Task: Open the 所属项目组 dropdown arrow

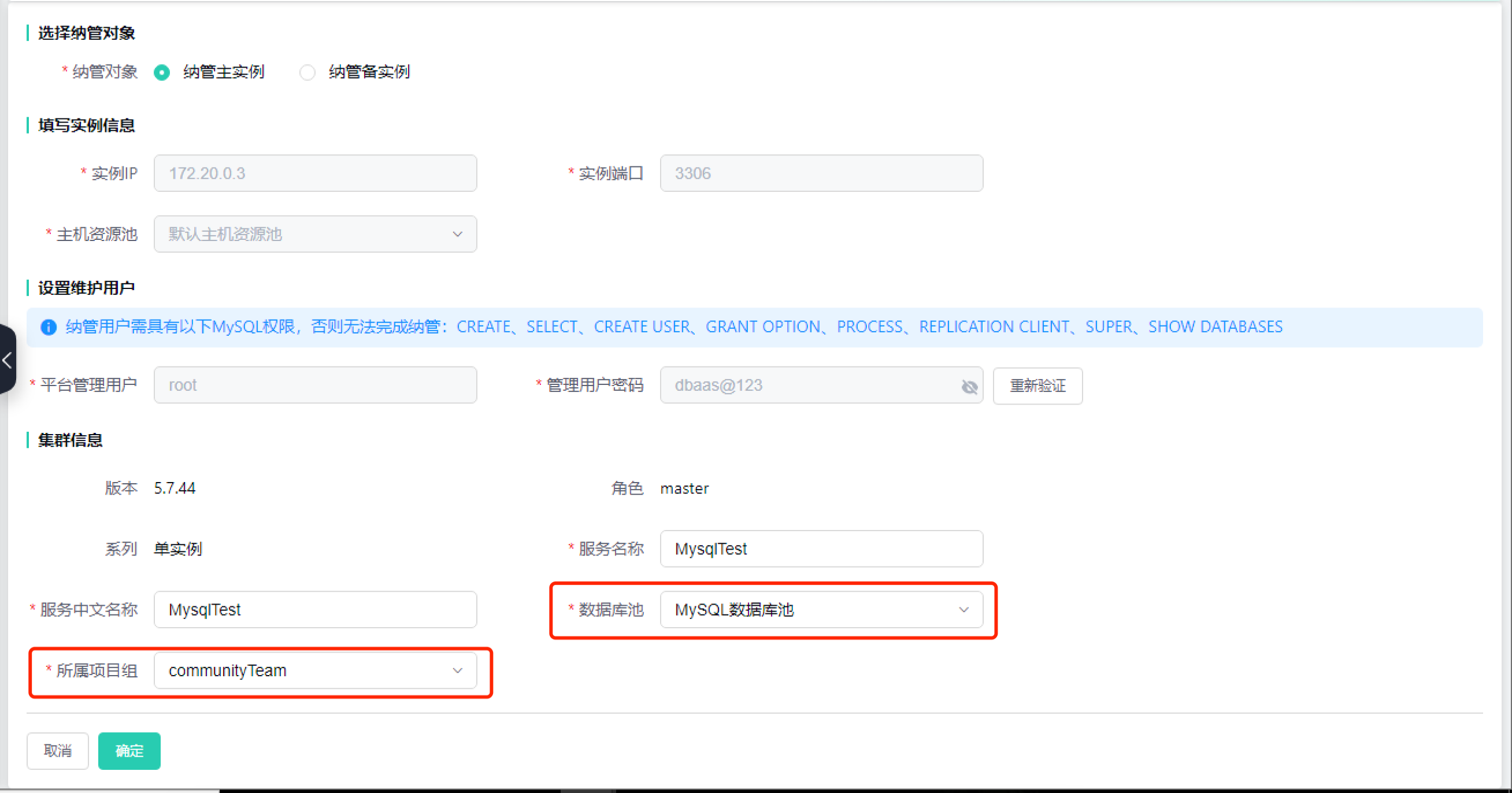Action: [x=457, y=670]
